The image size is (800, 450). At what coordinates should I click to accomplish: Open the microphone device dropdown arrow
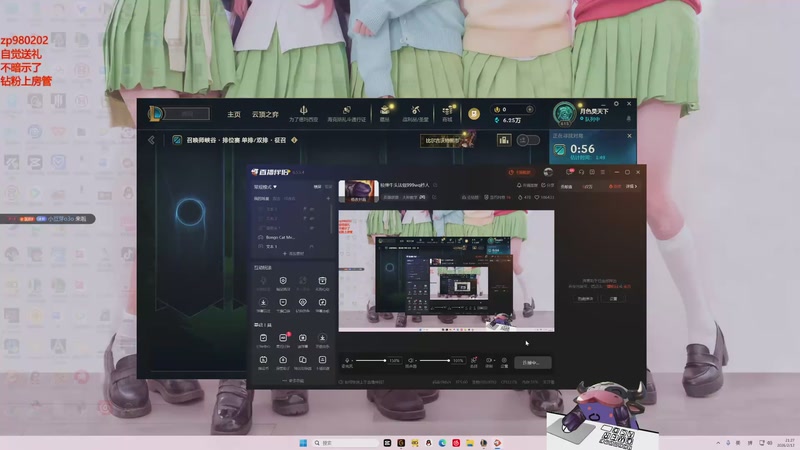pos(352,361)
